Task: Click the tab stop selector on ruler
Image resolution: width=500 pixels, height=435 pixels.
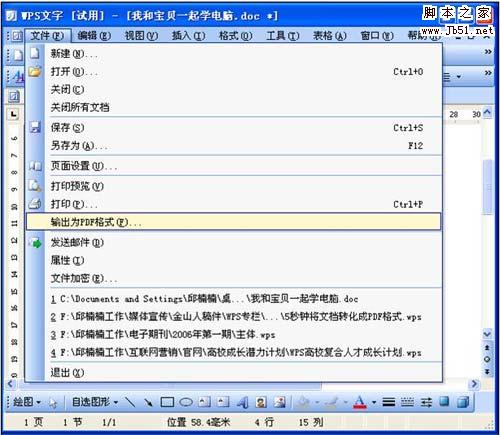Action: pyautogui.click(x=14, y=114)
